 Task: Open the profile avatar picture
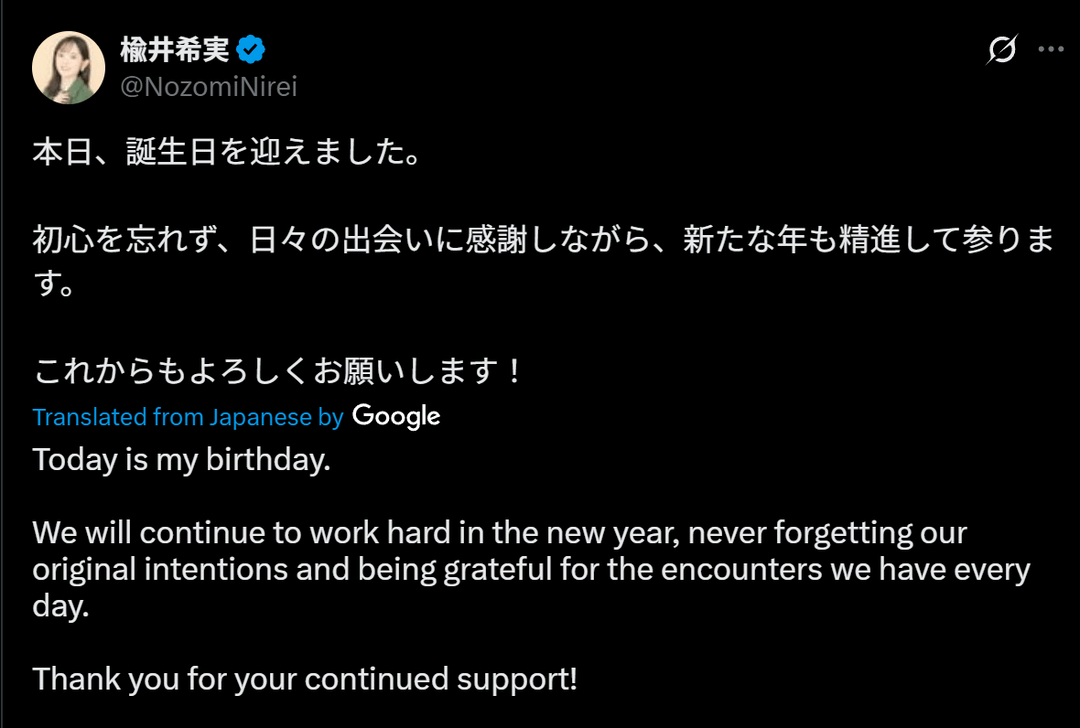69,67
